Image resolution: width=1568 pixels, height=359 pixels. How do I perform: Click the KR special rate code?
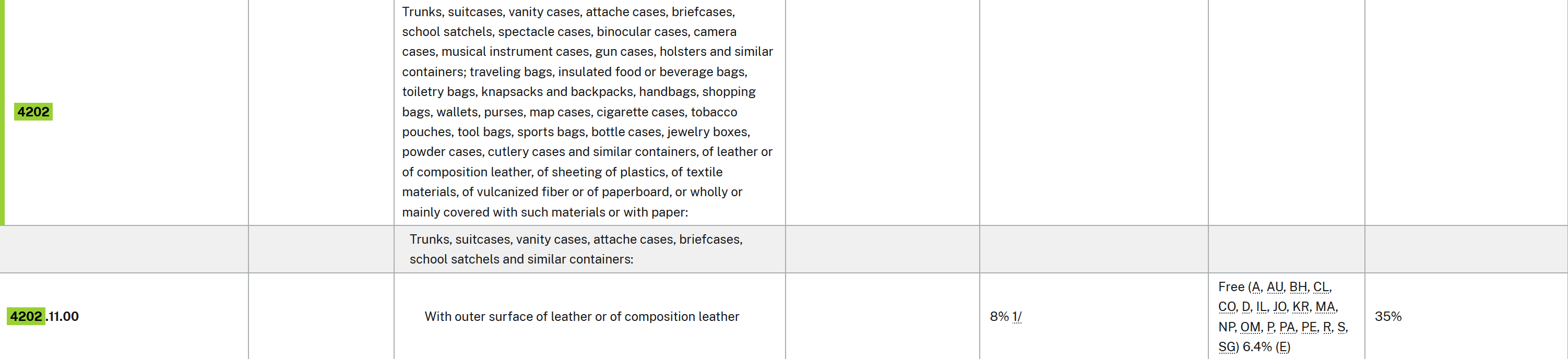point(1301,307)
